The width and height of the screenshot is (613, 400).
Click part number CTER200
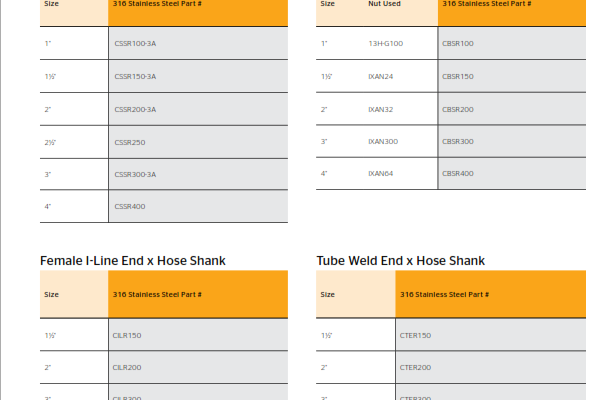pos(415,368)
